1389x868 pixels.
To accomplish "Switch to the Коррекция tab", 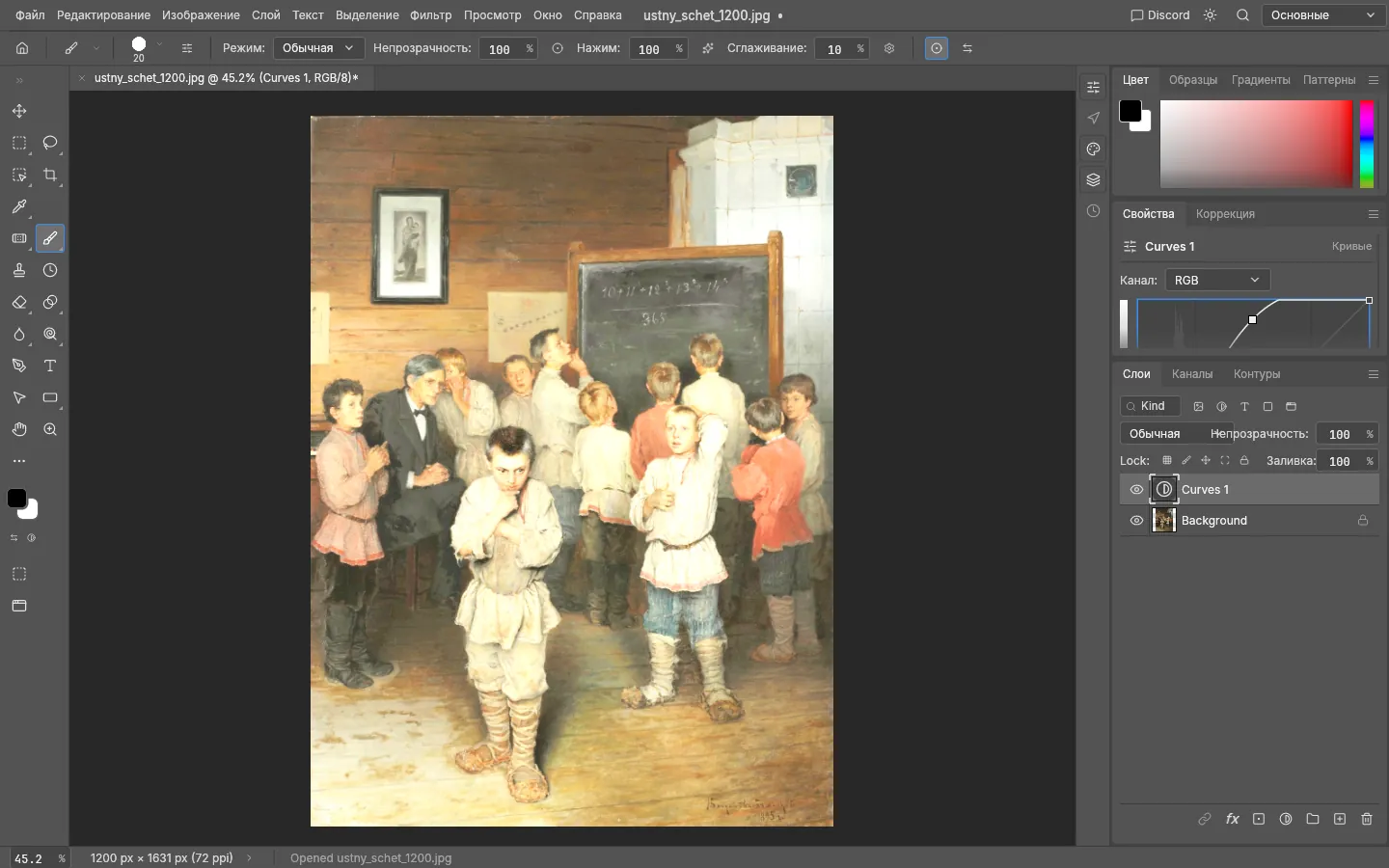I will click(1225, 214).
